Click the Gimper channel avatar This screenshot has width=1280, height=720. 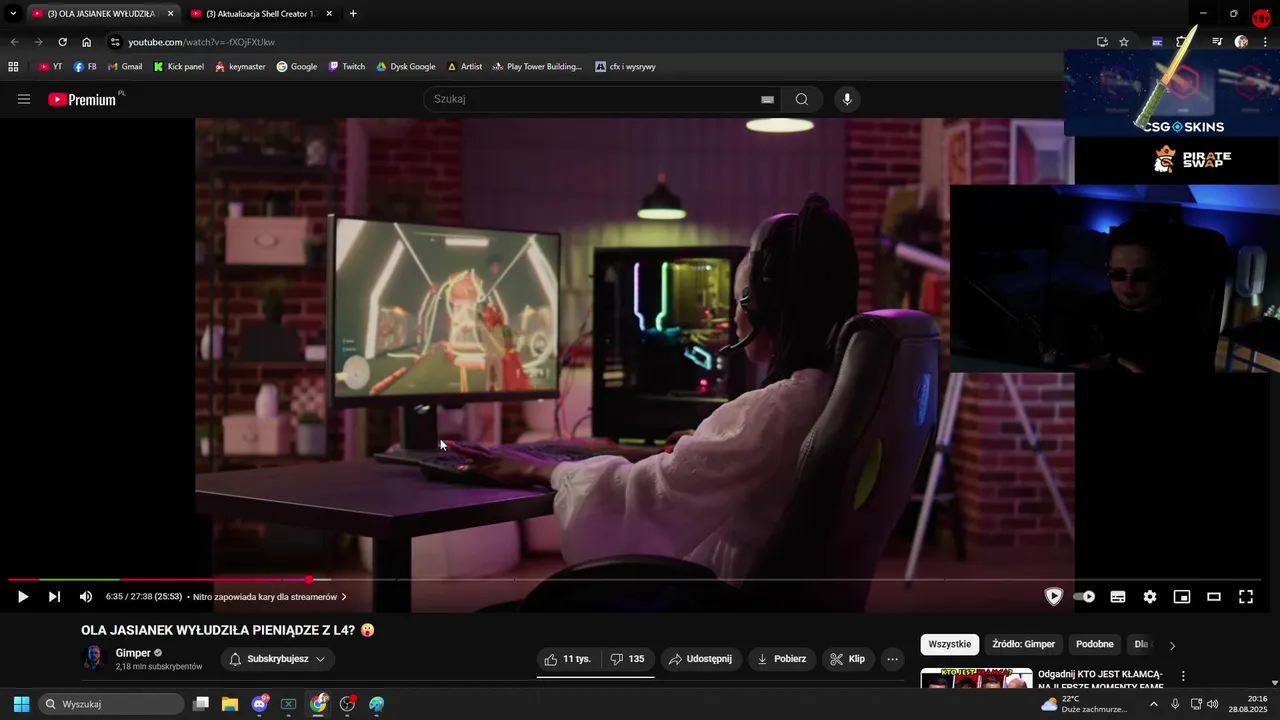coord(94,658)
